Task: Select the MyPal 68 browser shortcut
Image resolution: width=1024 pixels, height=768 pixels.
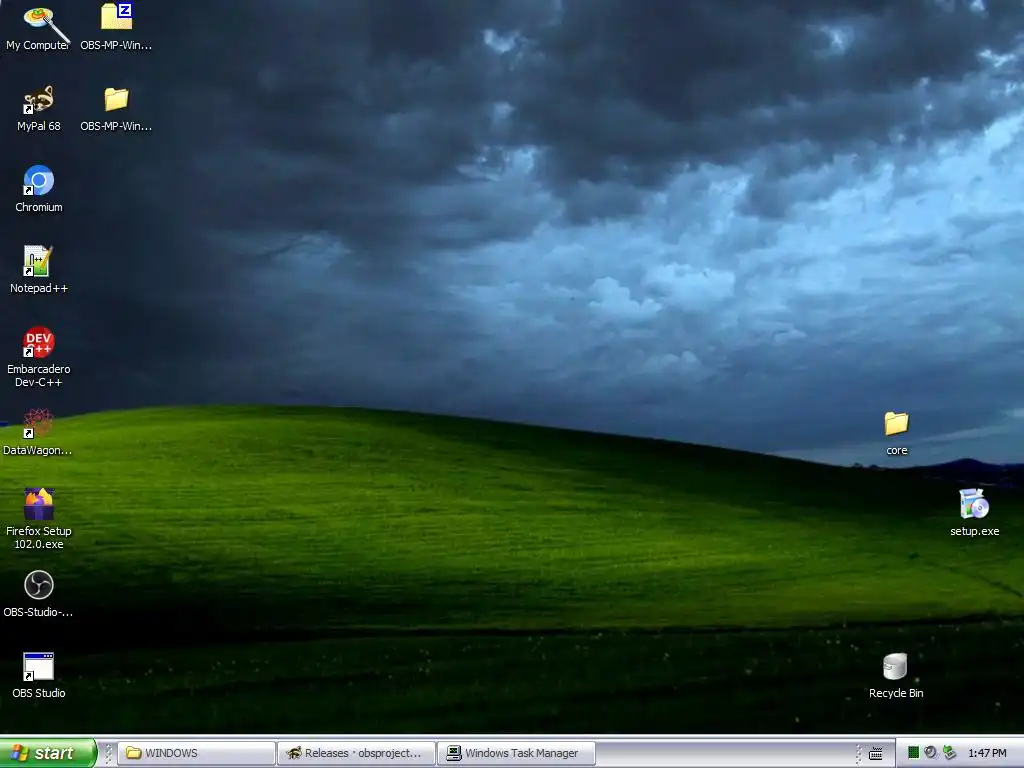Action: tap(39, 100)
